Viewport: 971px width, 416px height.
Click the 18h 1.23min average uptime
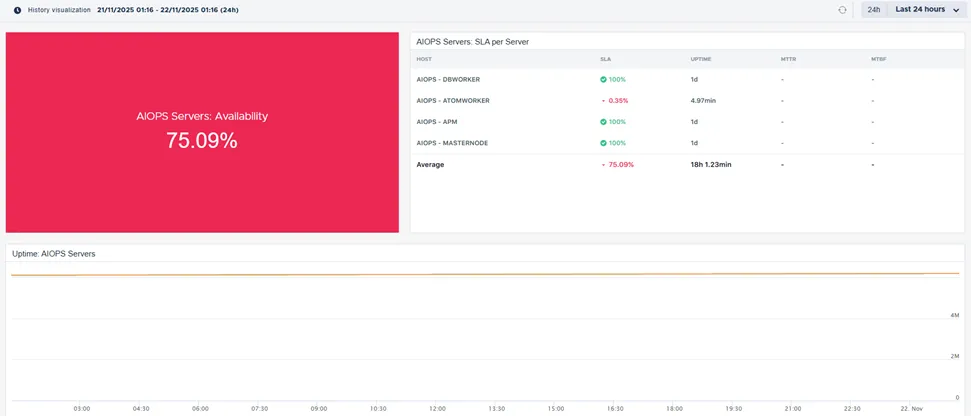click(x=711, y=165)
